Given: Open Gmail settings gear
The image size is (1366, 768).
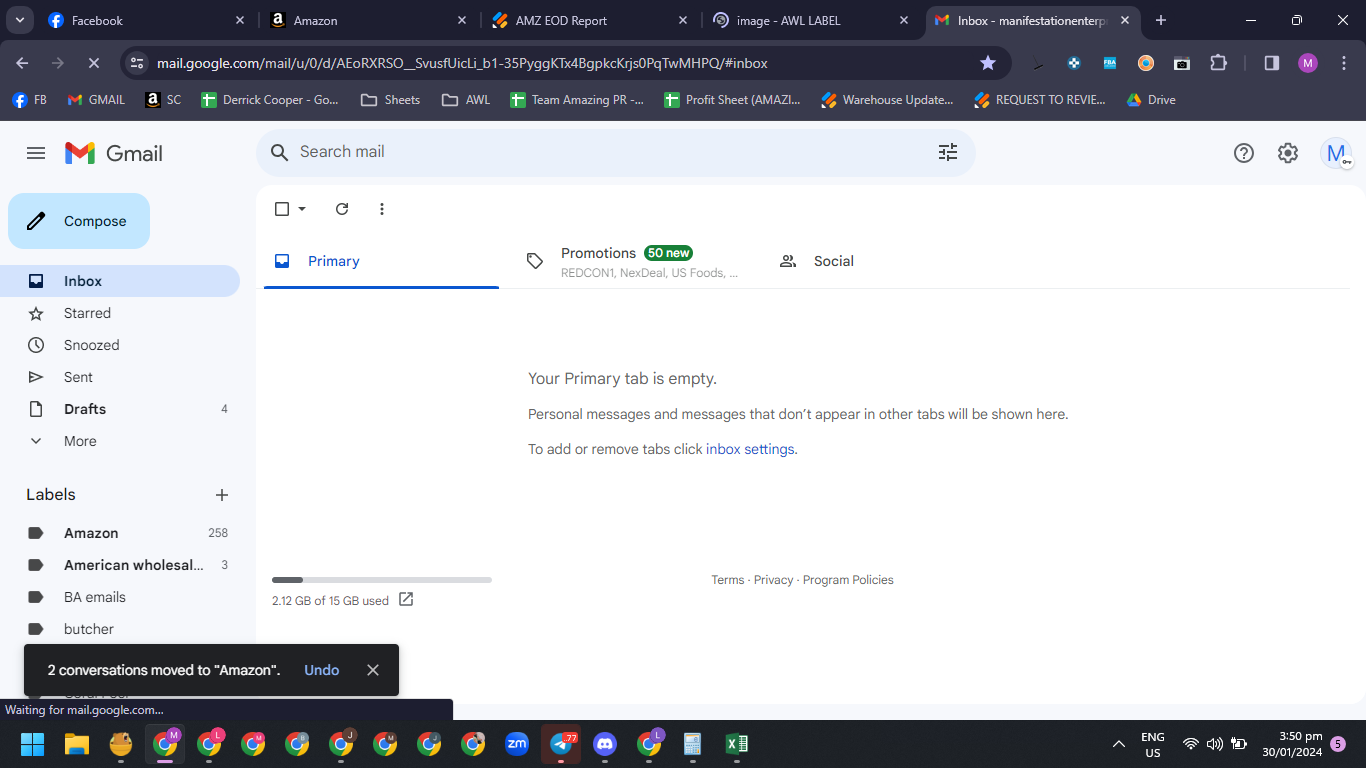Looking at the screenshot, I should [x=1288, y=153].
